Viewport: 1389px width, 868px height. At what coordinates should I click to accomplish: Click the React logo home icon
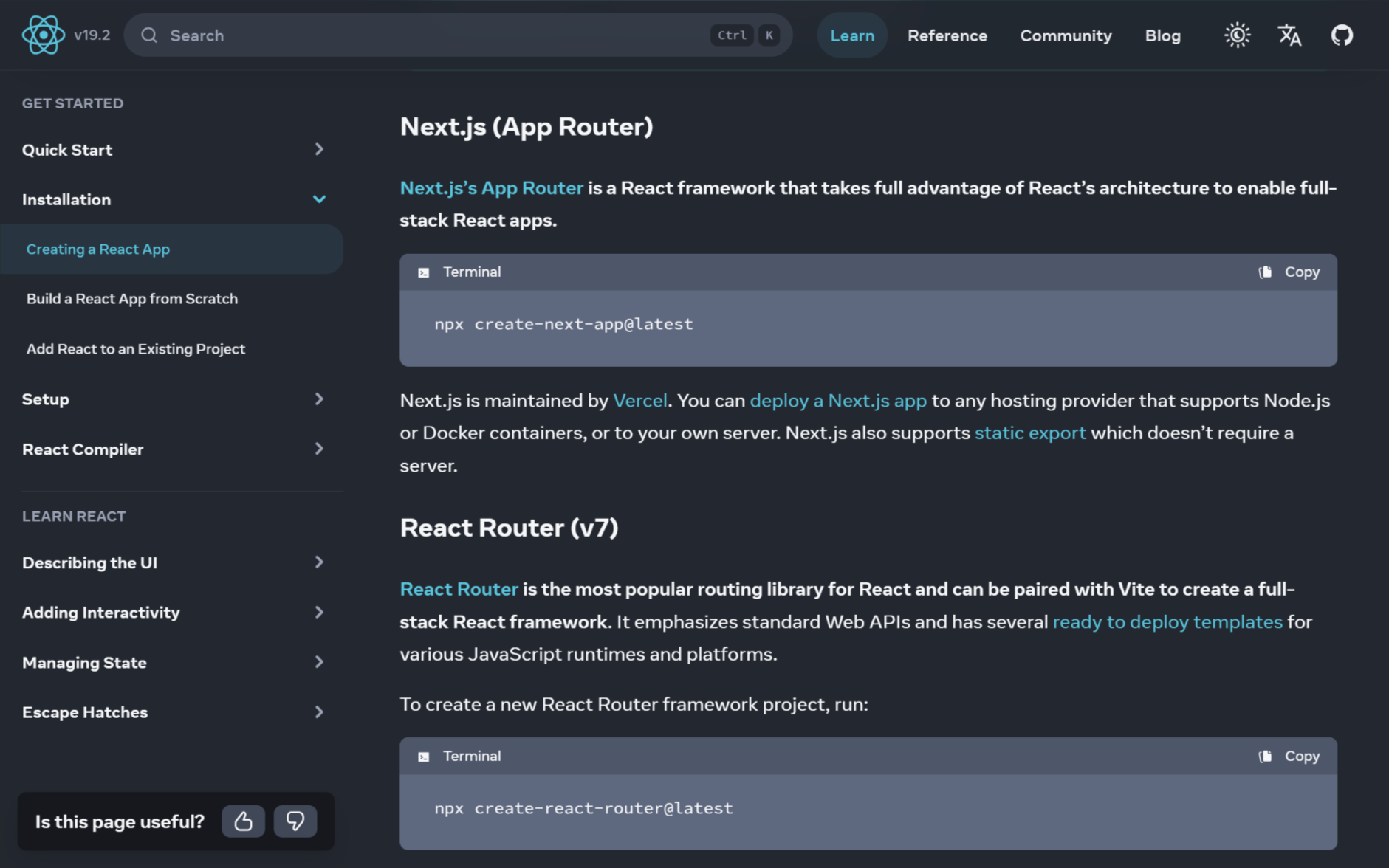[43, 35]
